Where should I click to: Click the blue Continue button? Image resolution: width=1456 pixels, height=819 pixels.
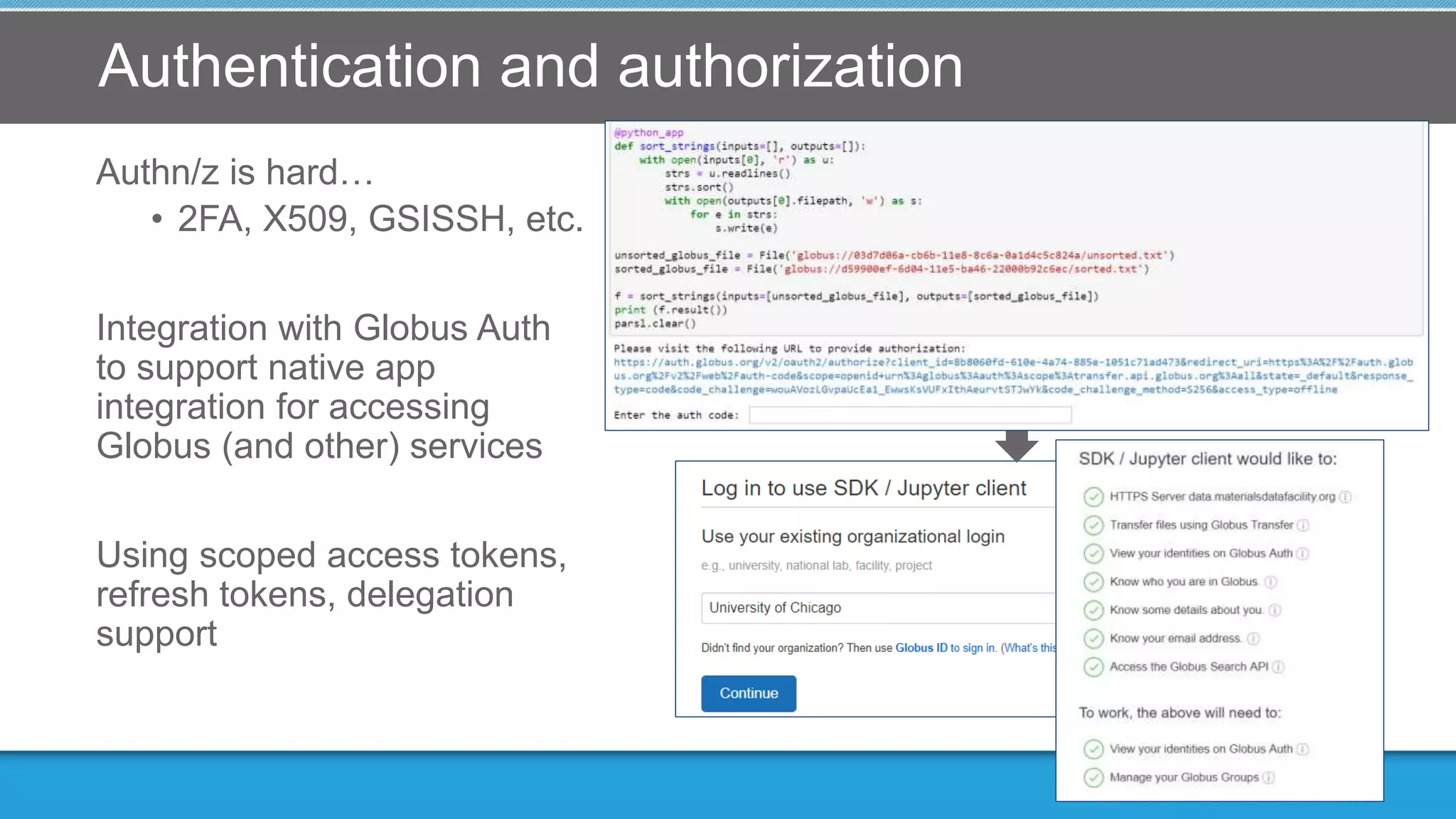click(749, 693)
